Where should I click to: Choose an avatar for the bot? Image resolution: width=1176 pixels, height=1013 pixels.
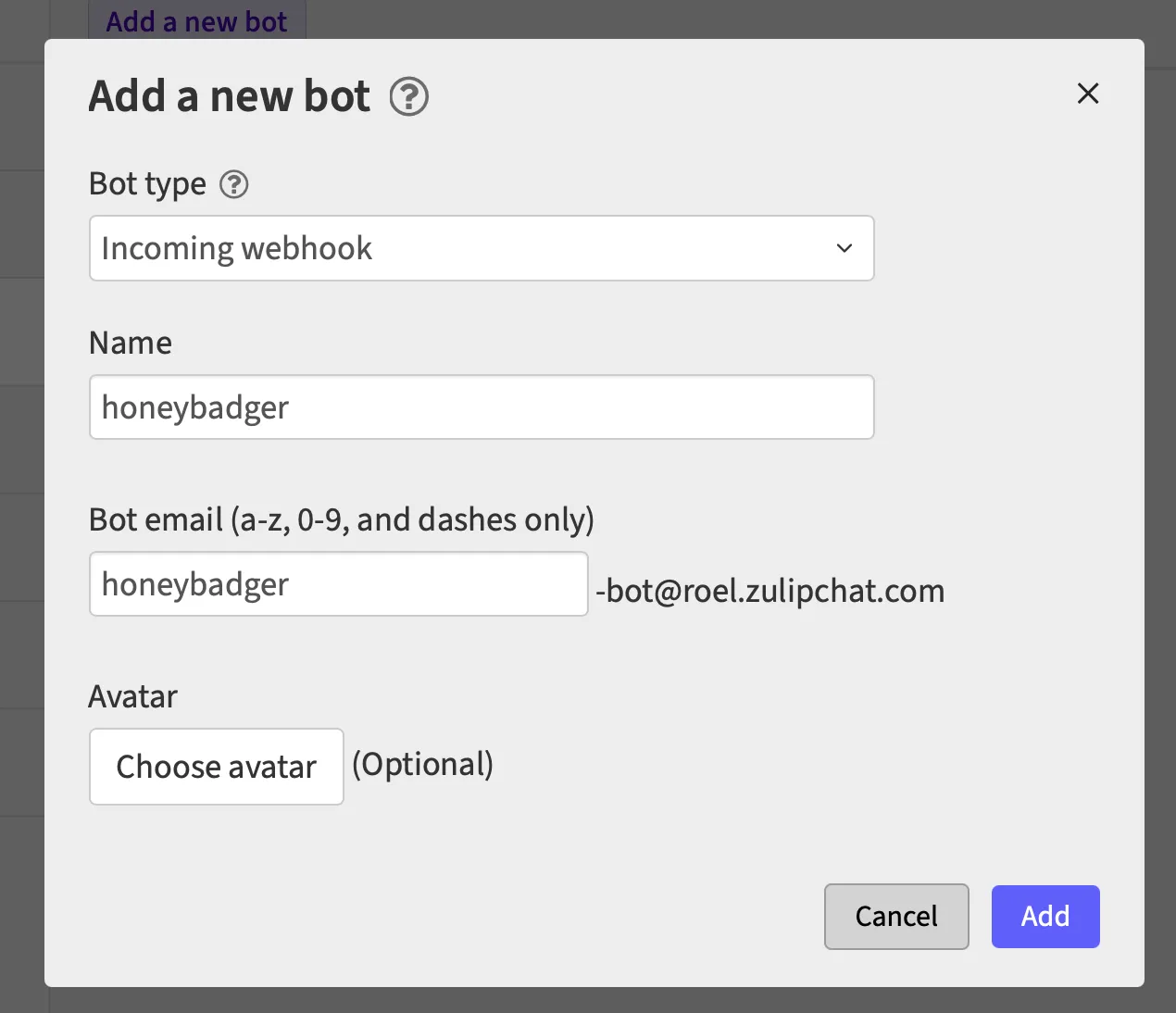216,767
